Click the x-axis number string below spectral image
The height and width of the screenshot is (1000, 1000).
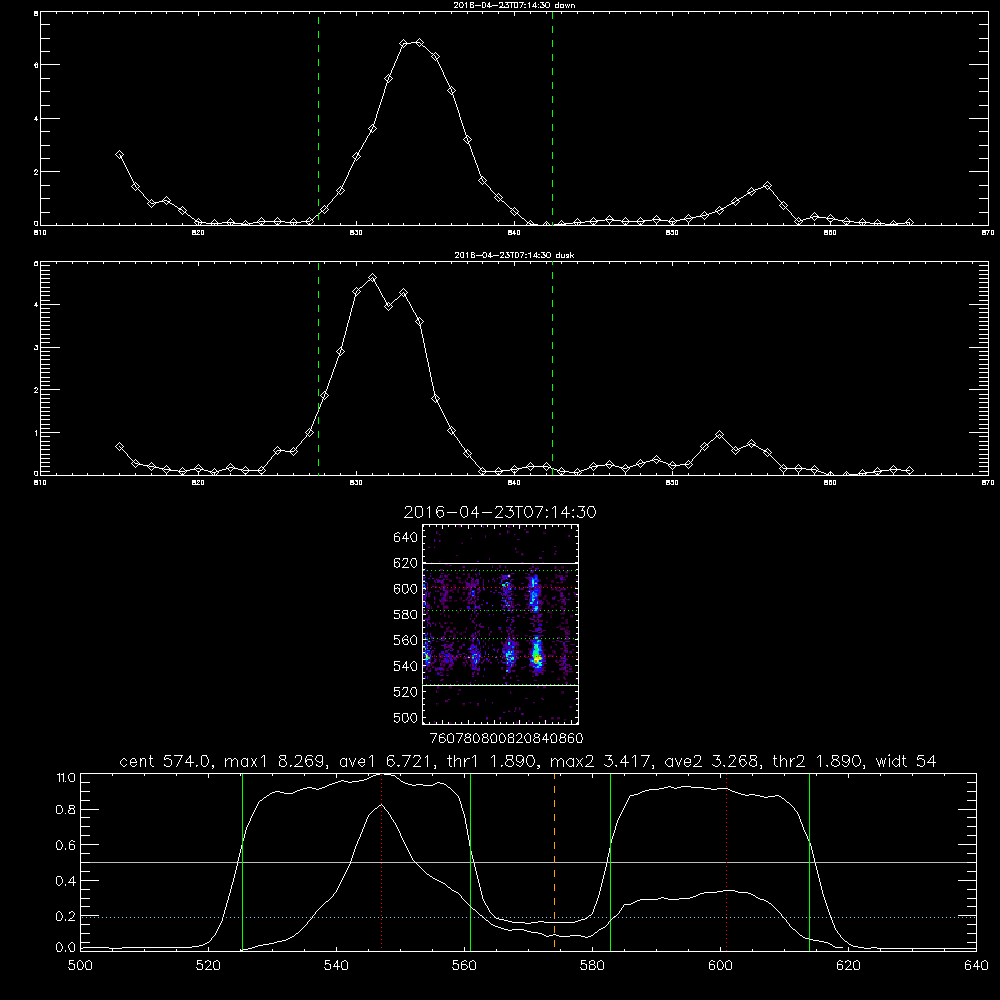point(507,738)
